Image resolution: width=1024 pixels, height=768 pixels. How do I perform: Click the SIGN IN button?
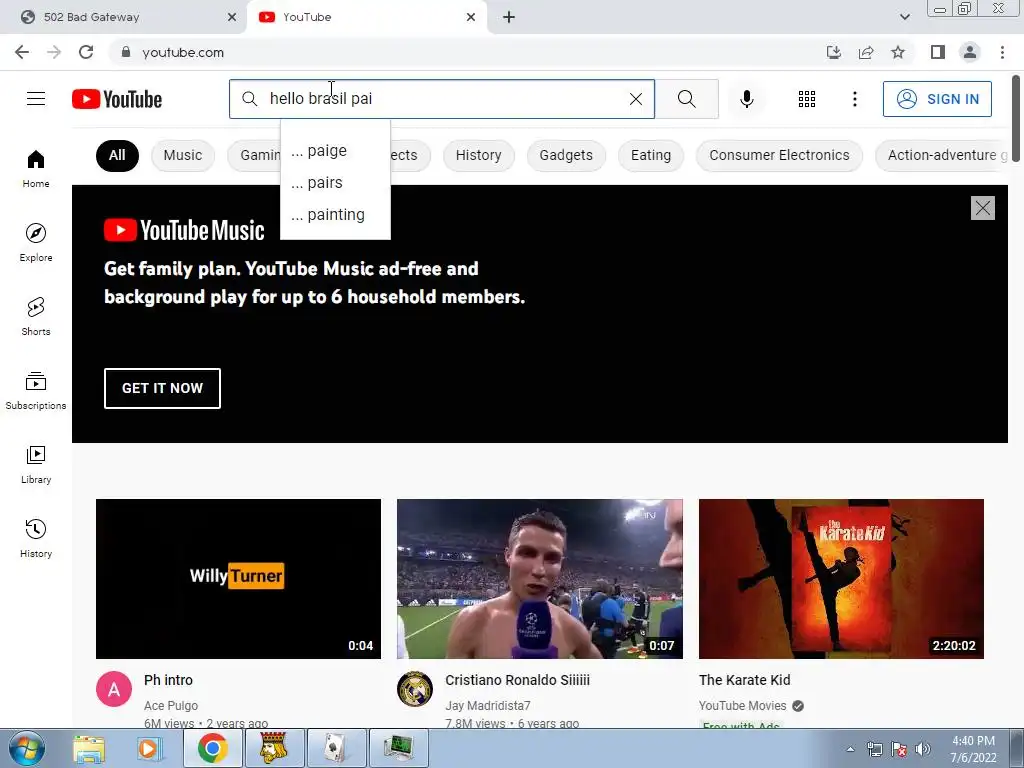point(937,99)
